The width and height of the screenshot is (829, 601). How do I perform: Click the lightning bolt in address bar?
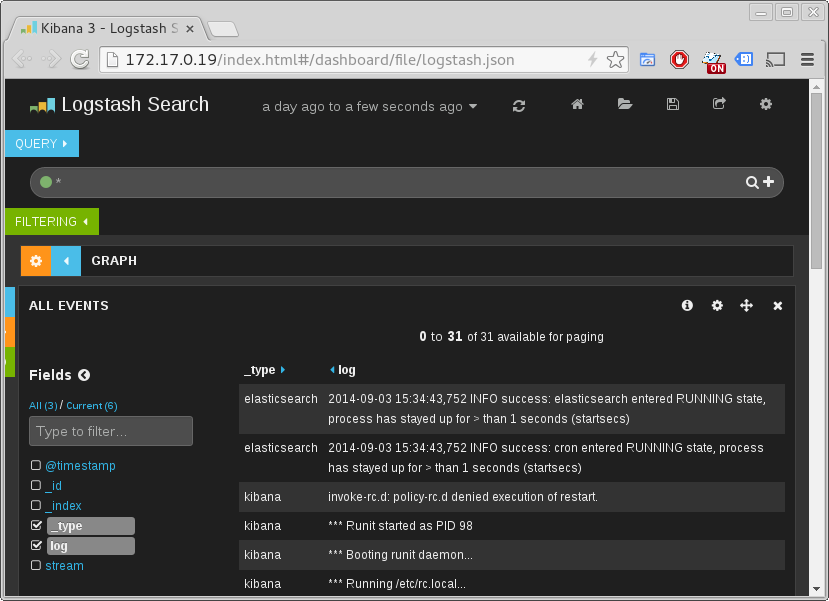pos(593,59)
